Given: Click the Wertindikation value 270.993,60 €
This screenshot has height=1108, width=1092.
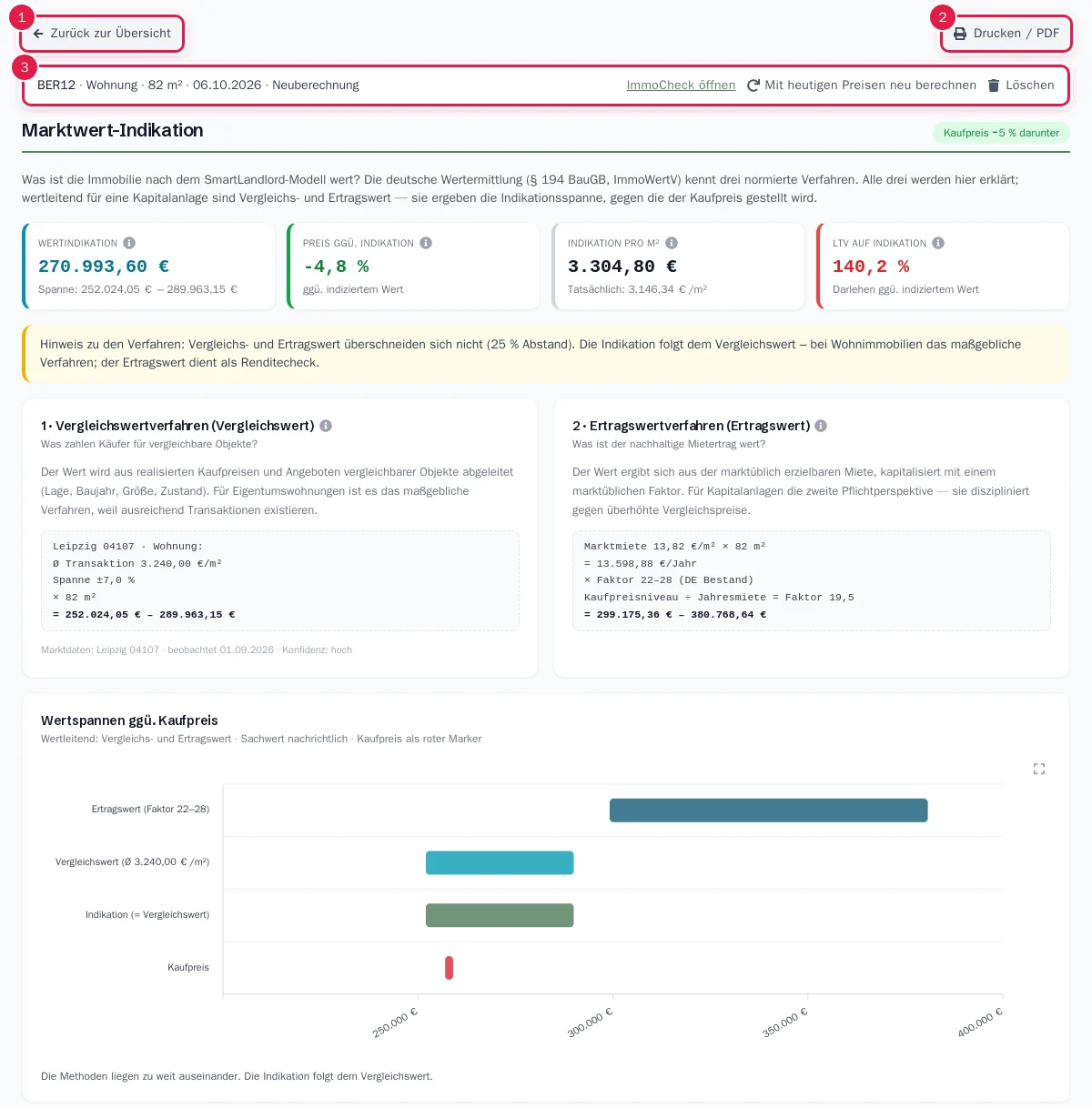Looking at the screenshot, I should click(104, 267).
